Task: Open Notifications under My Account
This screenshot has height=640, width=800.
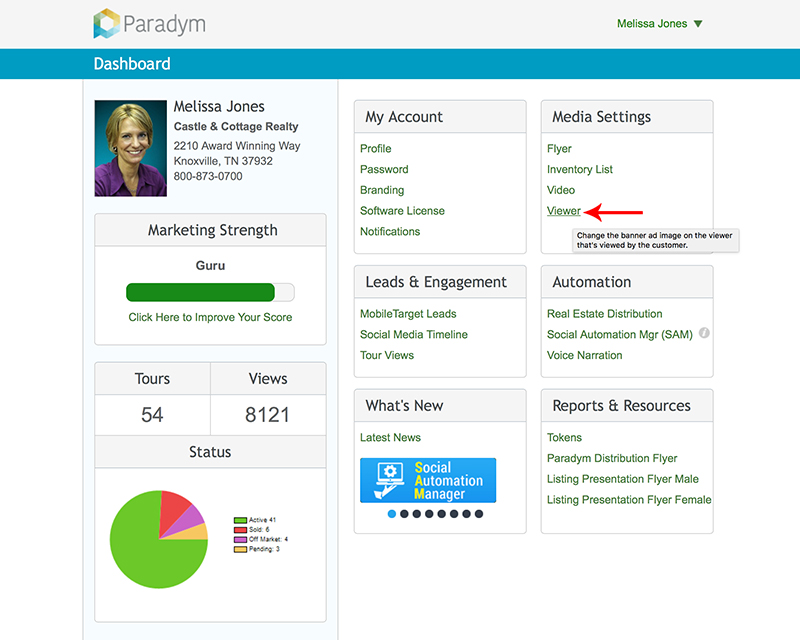Action: pyautogui.click(x=390, y=232)
